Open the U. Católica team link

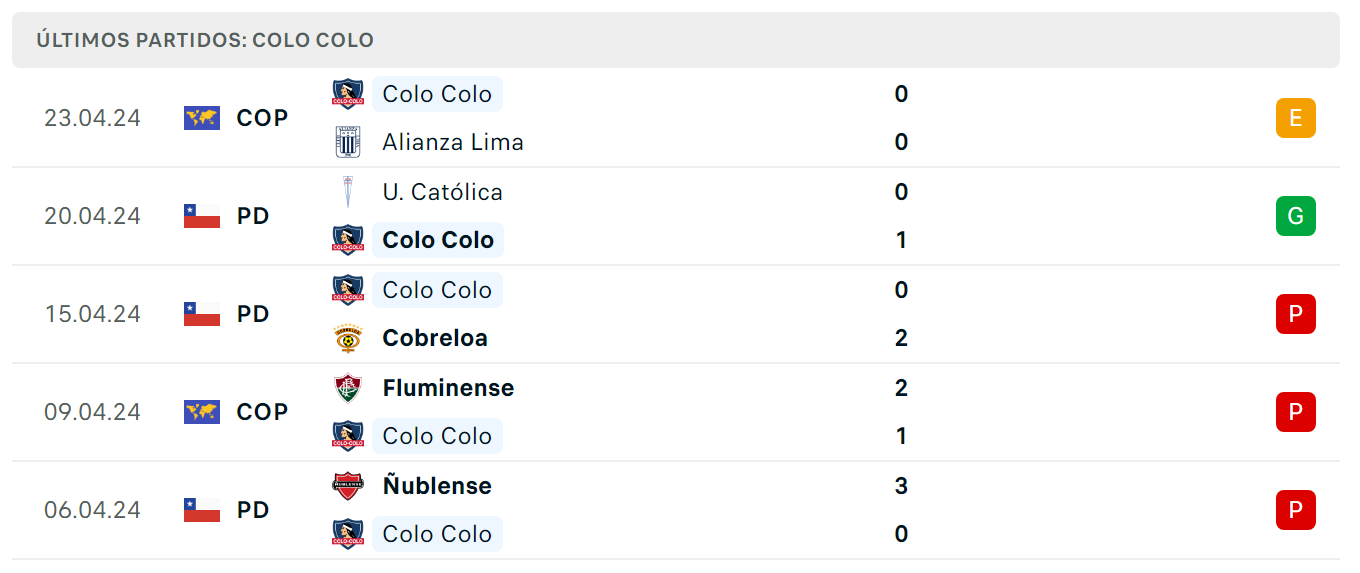coord(442,192)
